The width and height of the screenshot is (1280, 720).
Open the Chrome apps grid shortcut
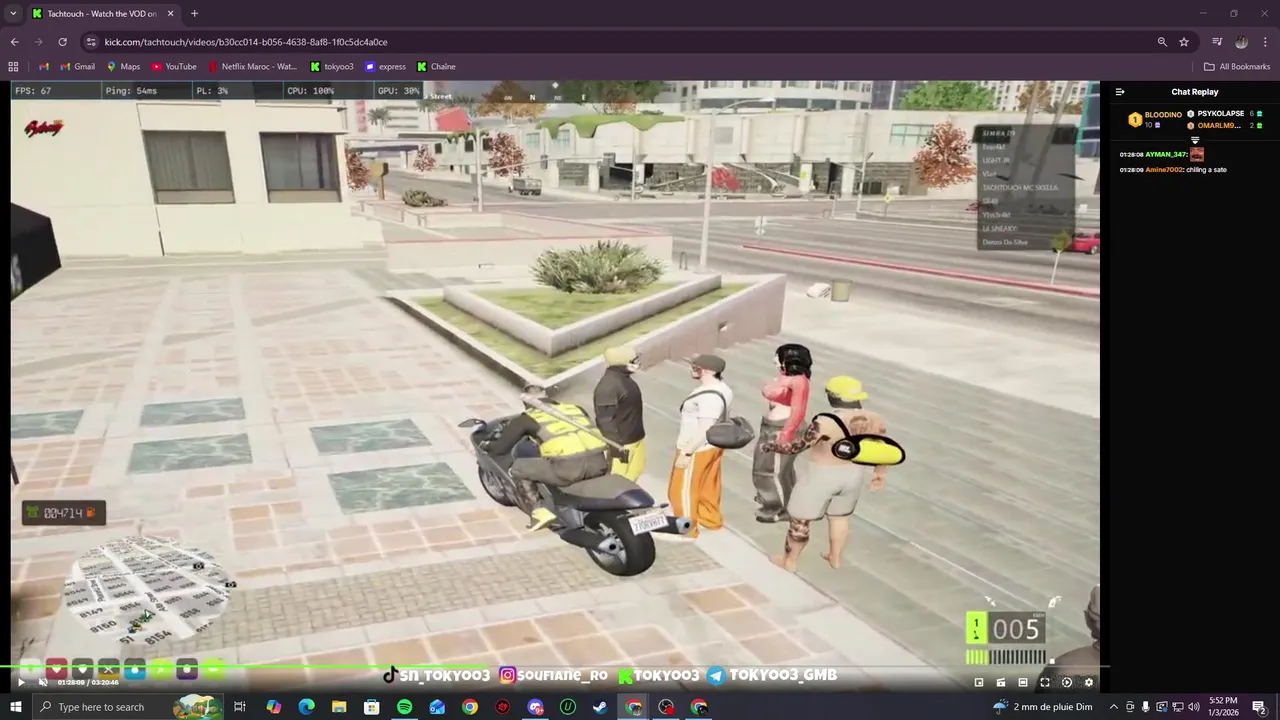tap(13, 67)
